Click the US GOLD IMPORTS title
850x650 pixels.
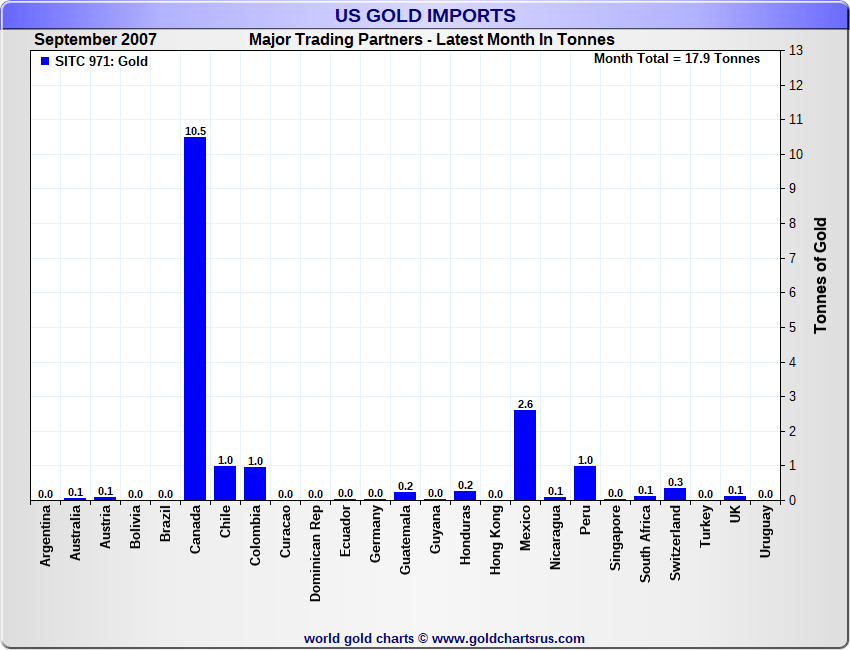425,15
